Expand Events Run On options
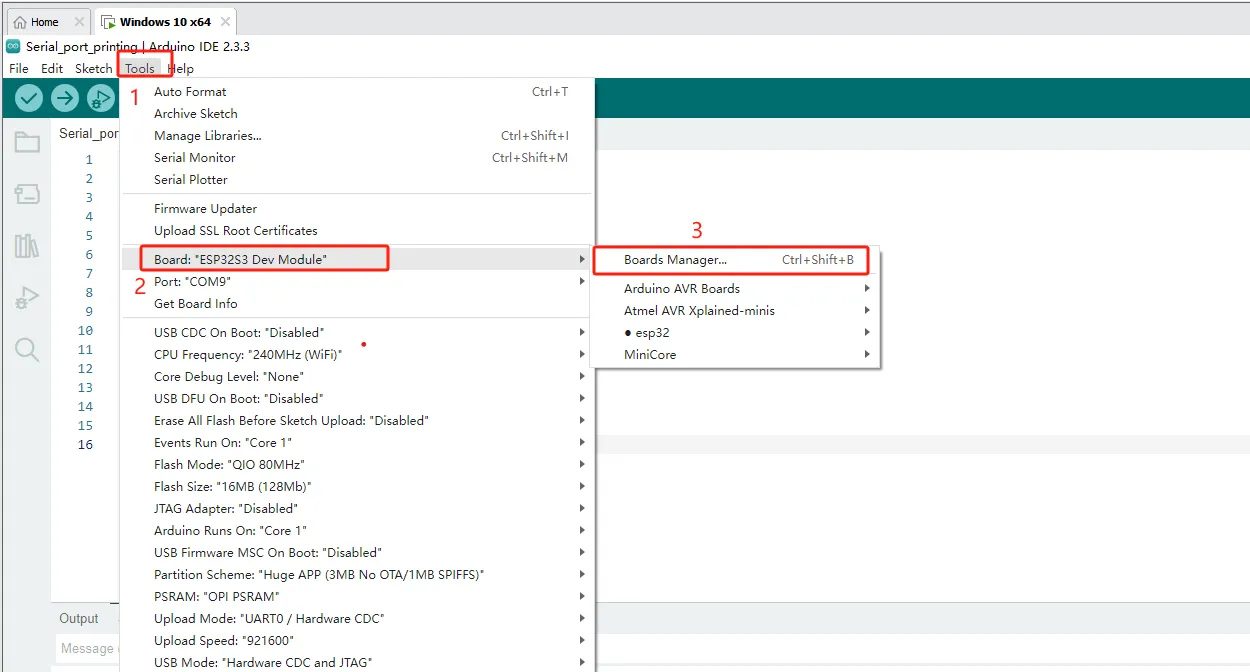This screenshot has height=672, width=1250. coord(357,442)
